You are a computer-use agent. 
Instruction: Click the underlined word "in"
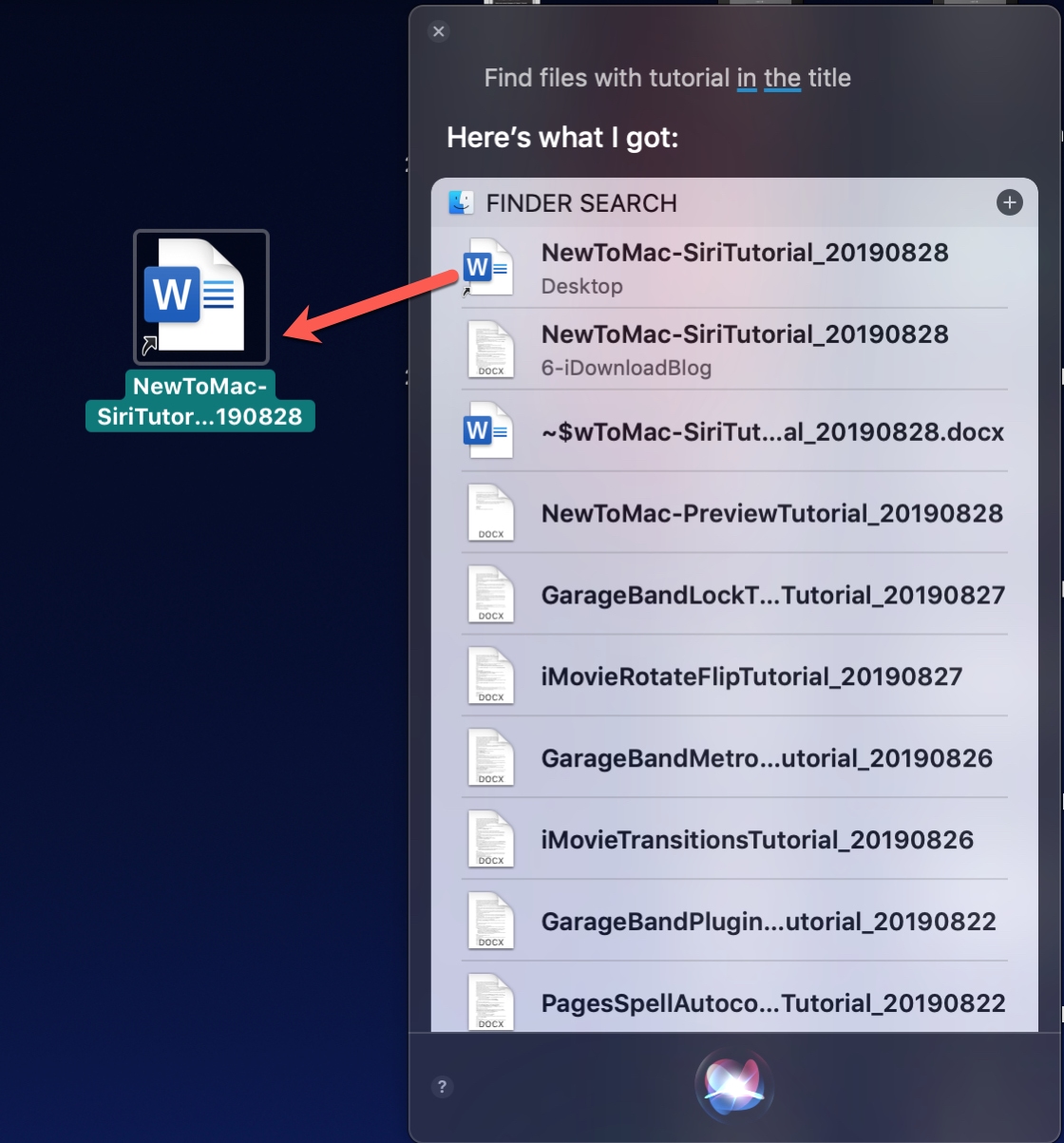(746, 78)
